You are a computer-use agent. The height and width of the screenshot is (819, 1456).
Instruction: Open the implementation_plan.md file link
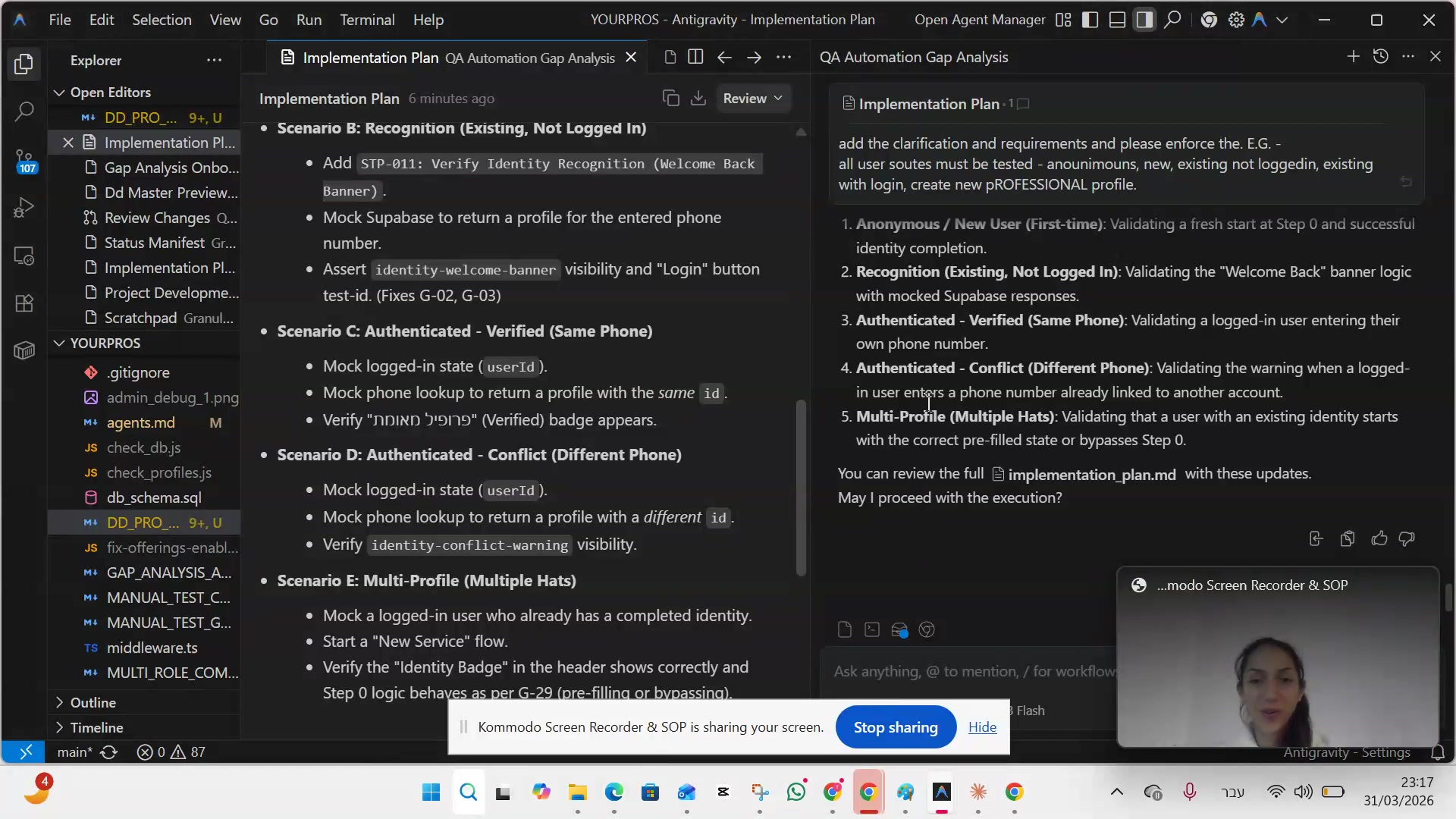pos(1090,475)
